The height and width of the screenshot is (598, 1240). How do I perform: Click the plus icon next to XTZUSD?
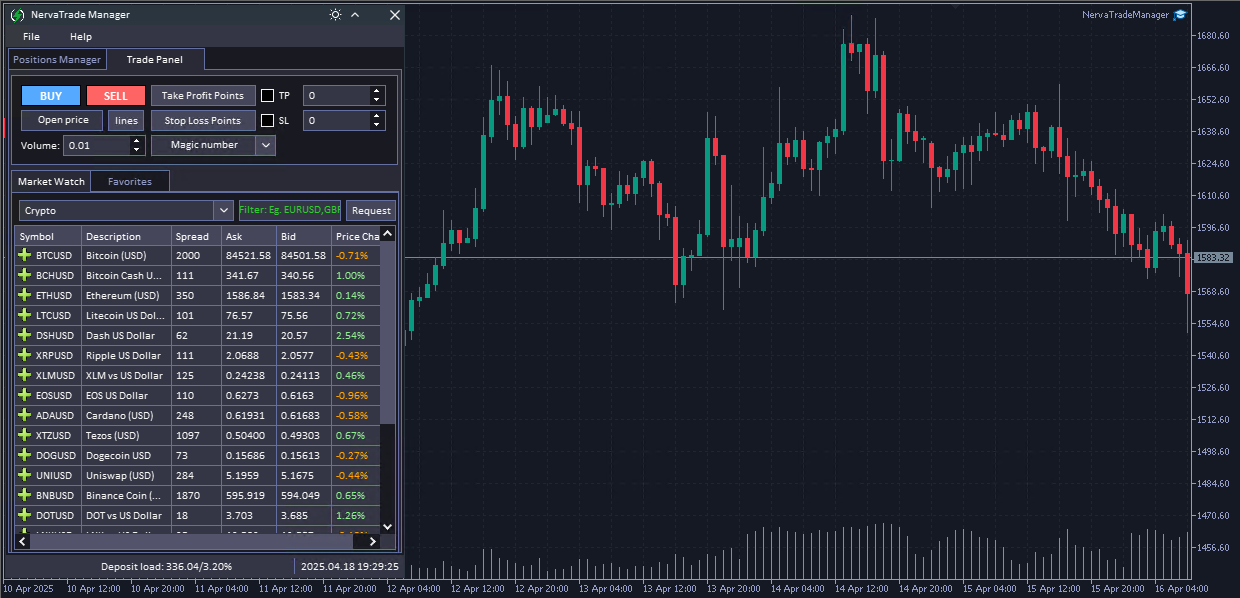pyautogui.click(x=23, y=435)
